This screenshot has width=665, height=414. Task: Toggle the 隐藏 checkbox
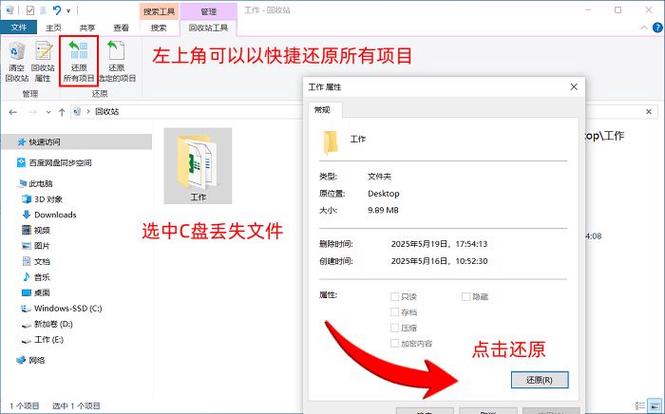(x=466, y=297)
